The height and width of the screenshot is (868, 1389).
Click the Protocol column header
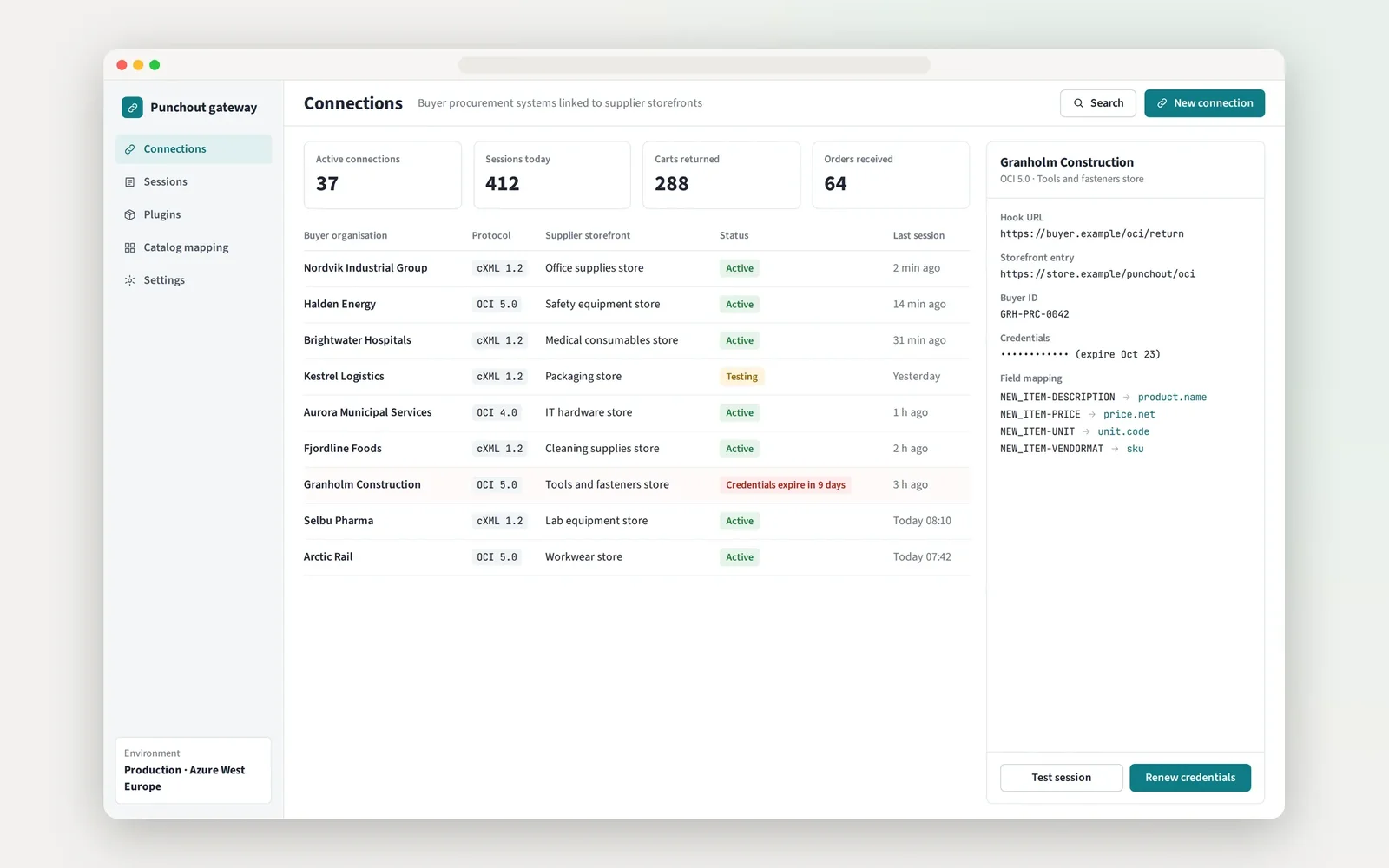[x=491, y=236]
